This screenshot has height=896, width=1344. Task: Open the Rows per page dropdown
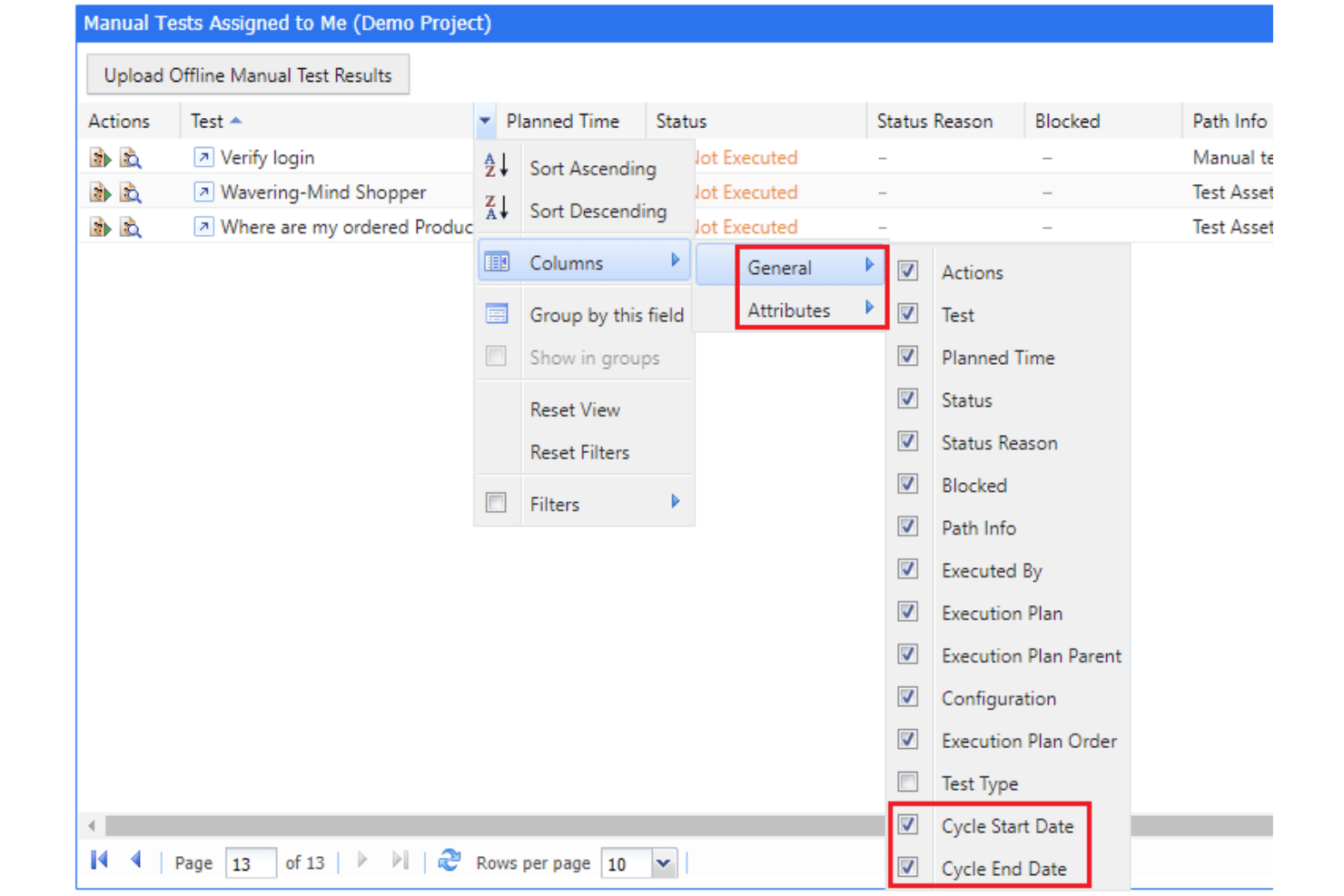pos(664,863)
